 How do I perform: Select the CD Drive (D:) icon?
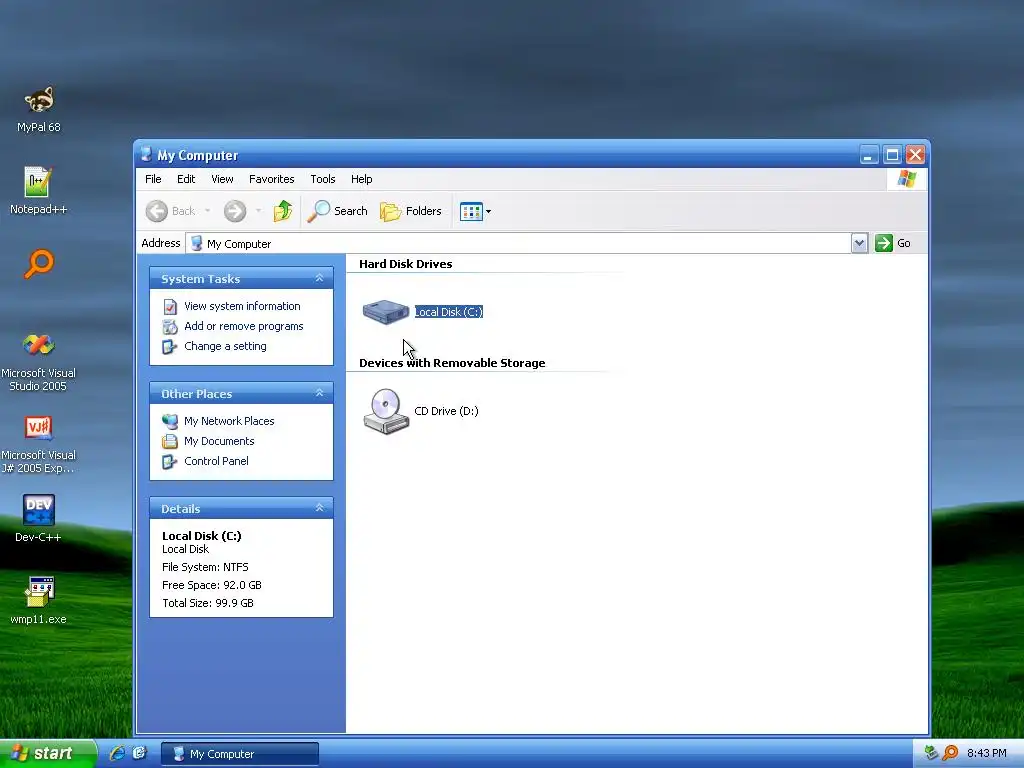click(386, 411)
